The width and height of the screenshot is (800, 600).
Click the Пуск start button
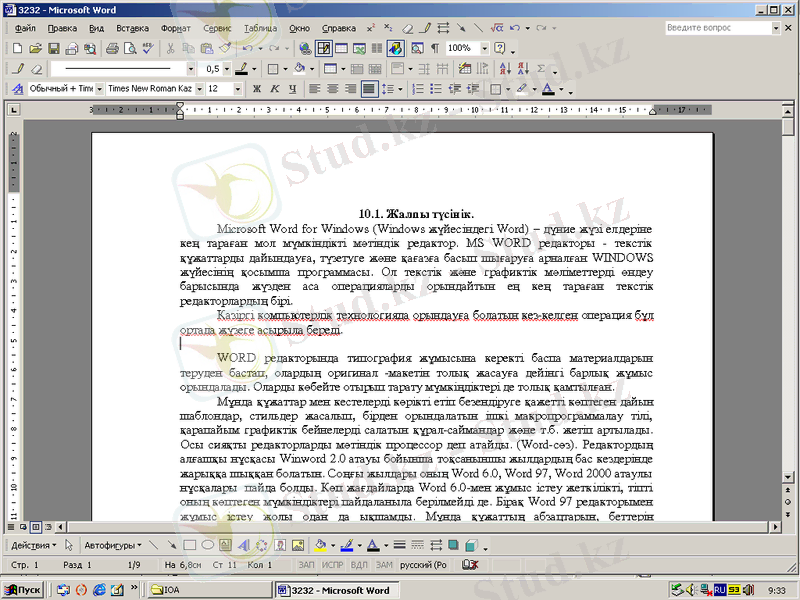point(22,591)
